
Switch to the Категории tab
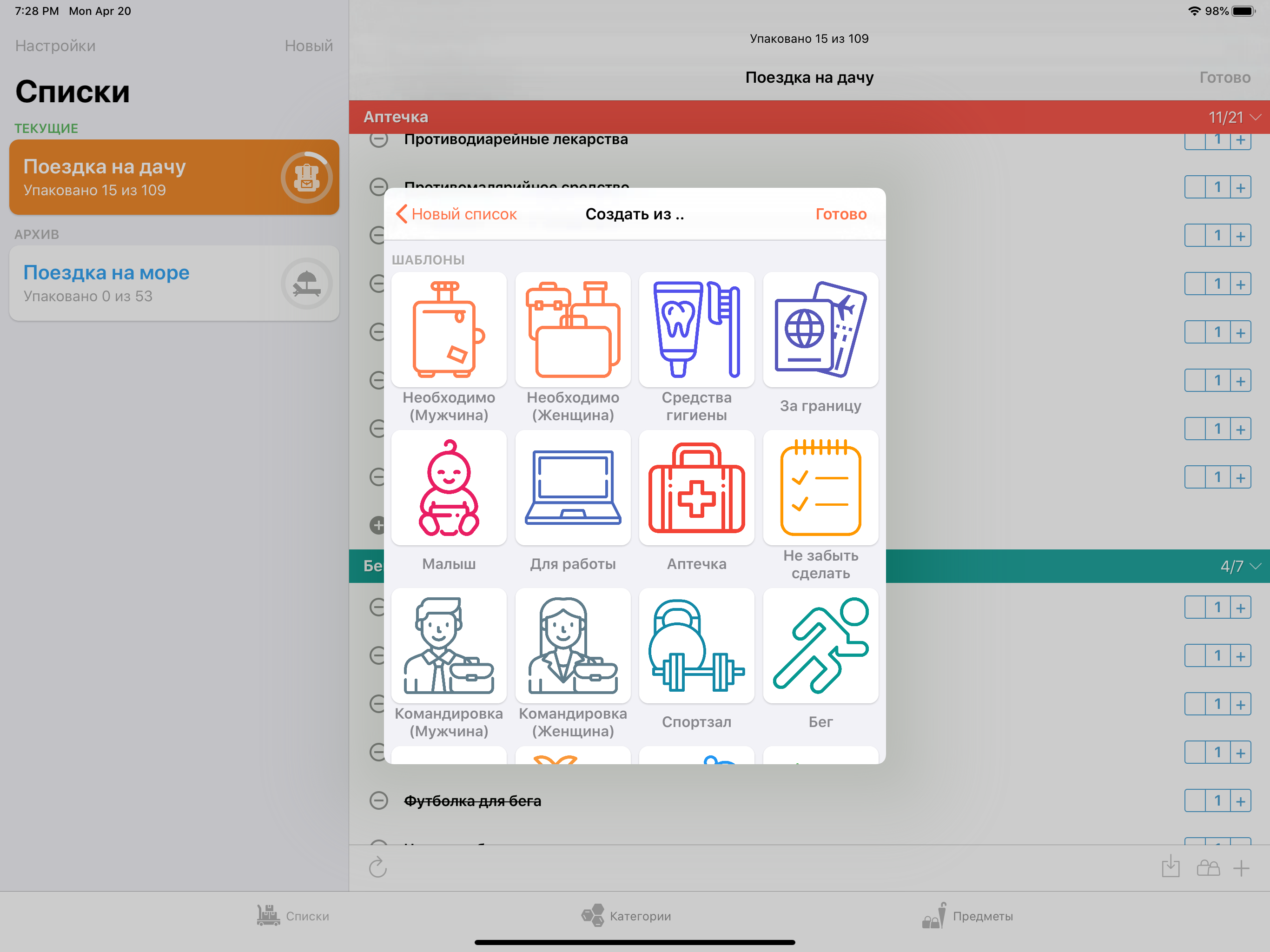pos(626,916)
